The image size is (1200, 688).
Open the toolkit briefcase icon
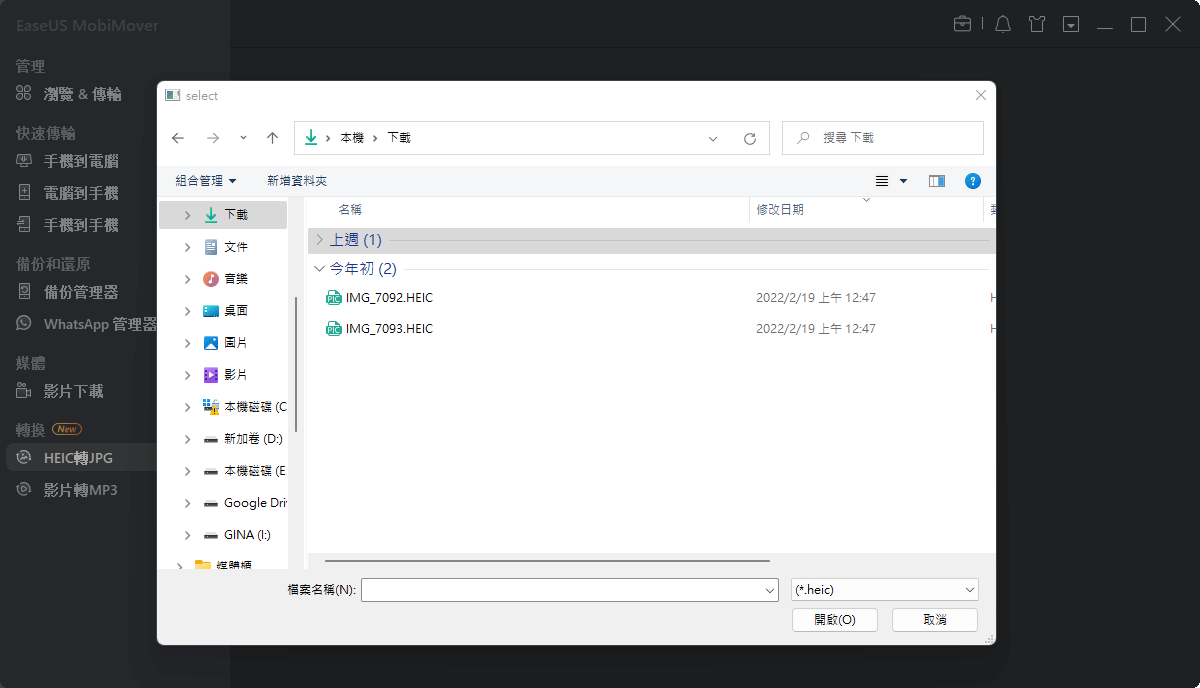[x=963, y=23]
